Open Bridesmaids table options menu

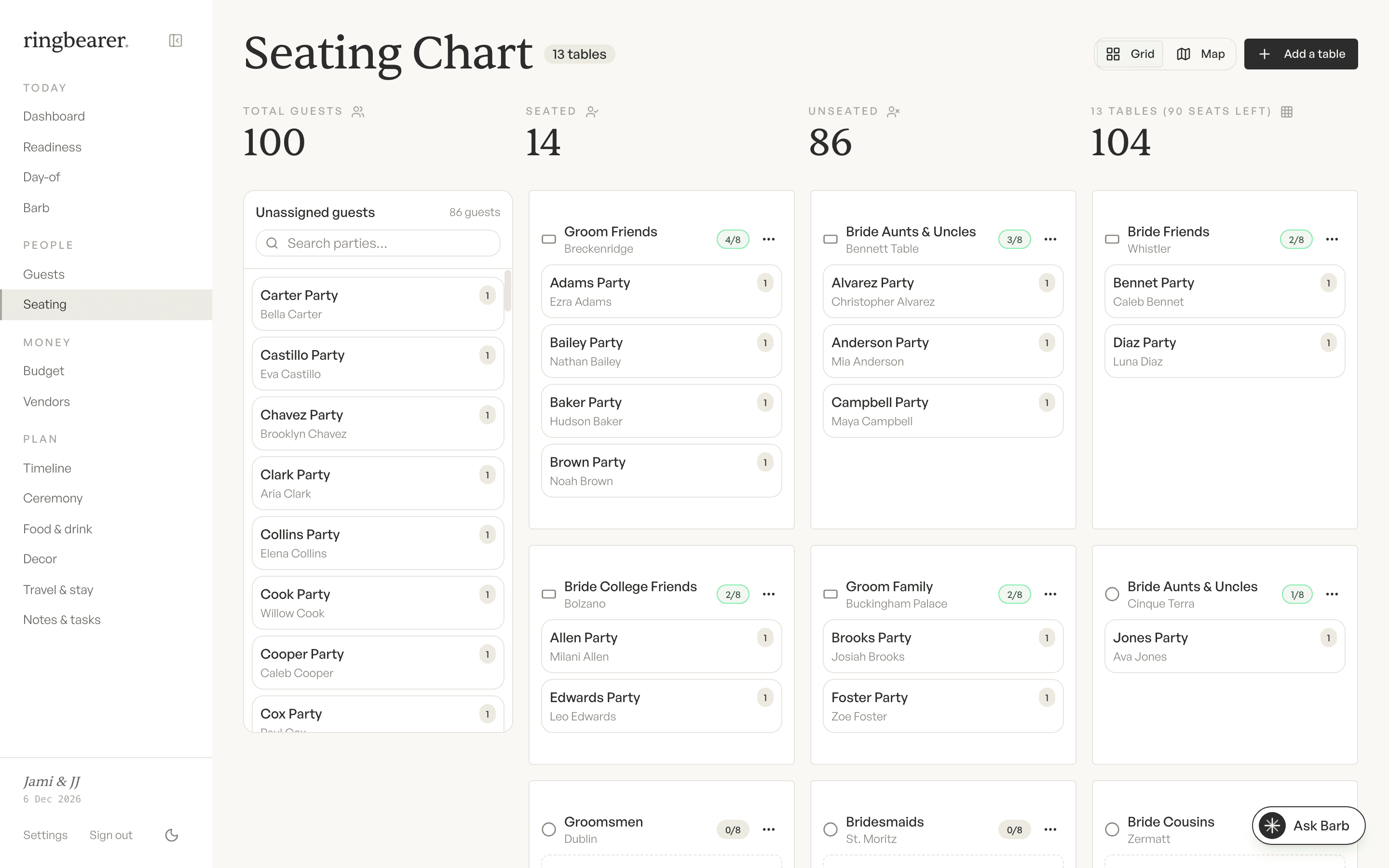point(1050,829)
